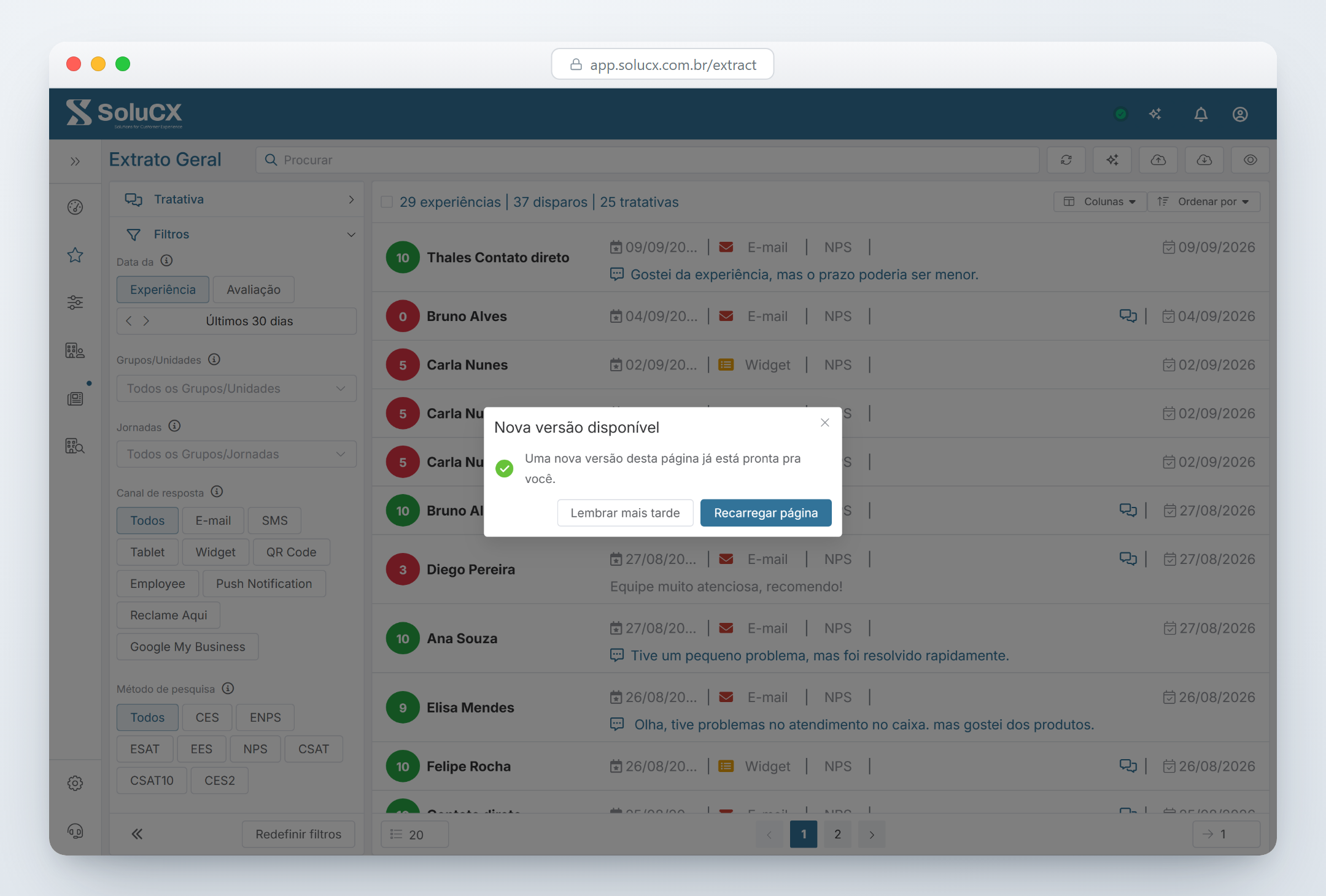1326x896 pixels.
Task: Select E-mail response channel
Action: tap(213, 520)
